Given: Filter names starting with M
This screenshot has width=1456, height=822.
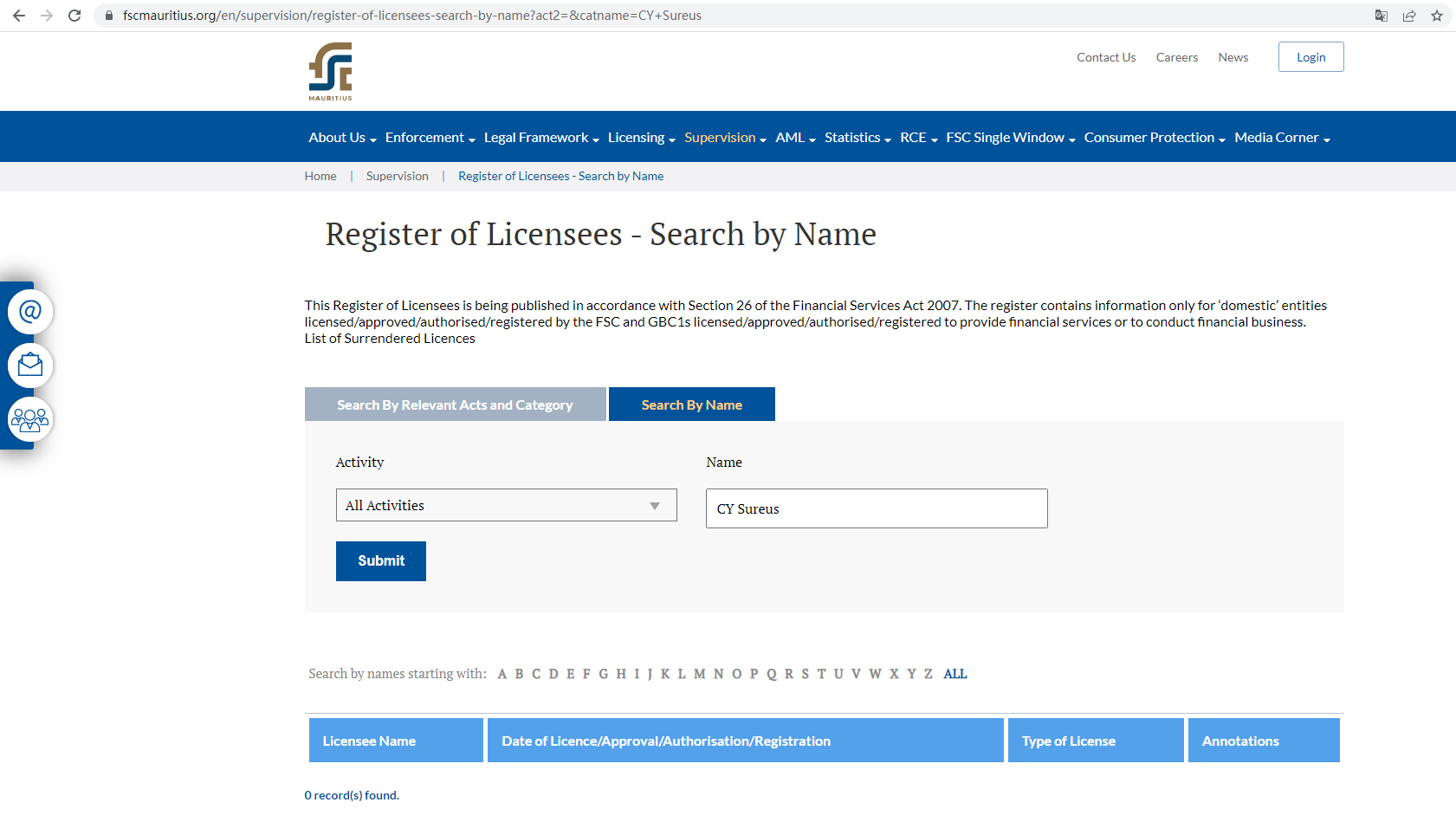Looking at the screenshot, I should pos(700,674).
